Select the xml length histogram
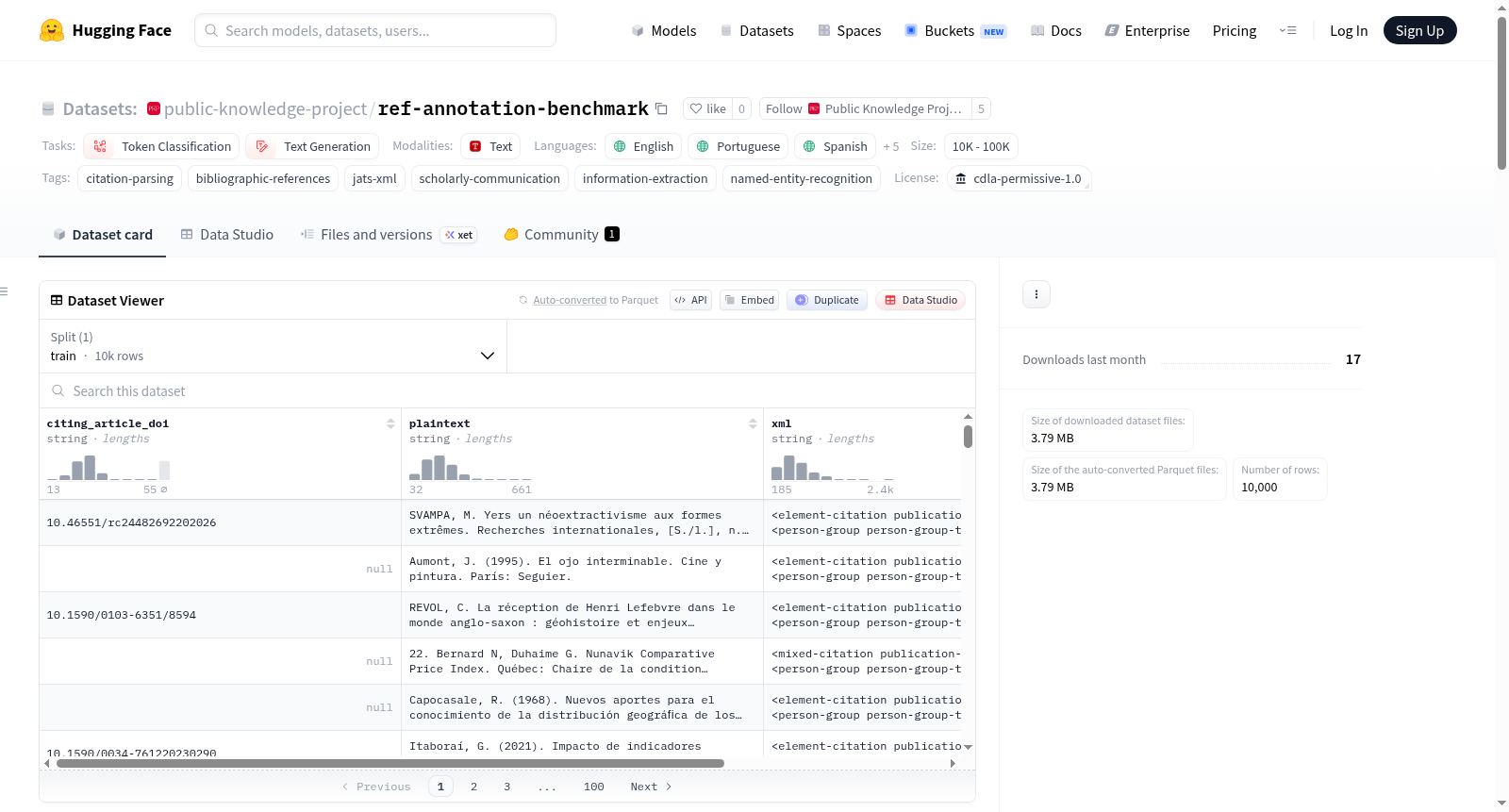Image resolution: width=1509 pixels, height=812 pixels. coord(833,468)
